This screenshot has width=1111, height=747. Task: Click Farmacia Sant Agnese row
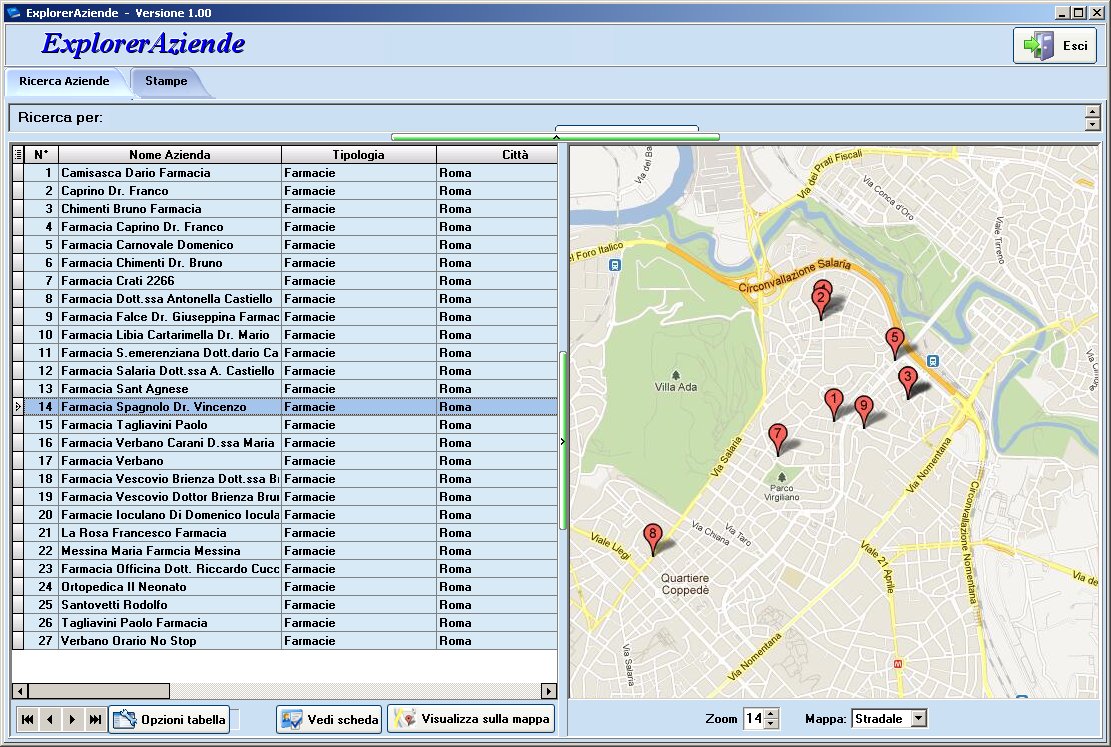(285, 388)
